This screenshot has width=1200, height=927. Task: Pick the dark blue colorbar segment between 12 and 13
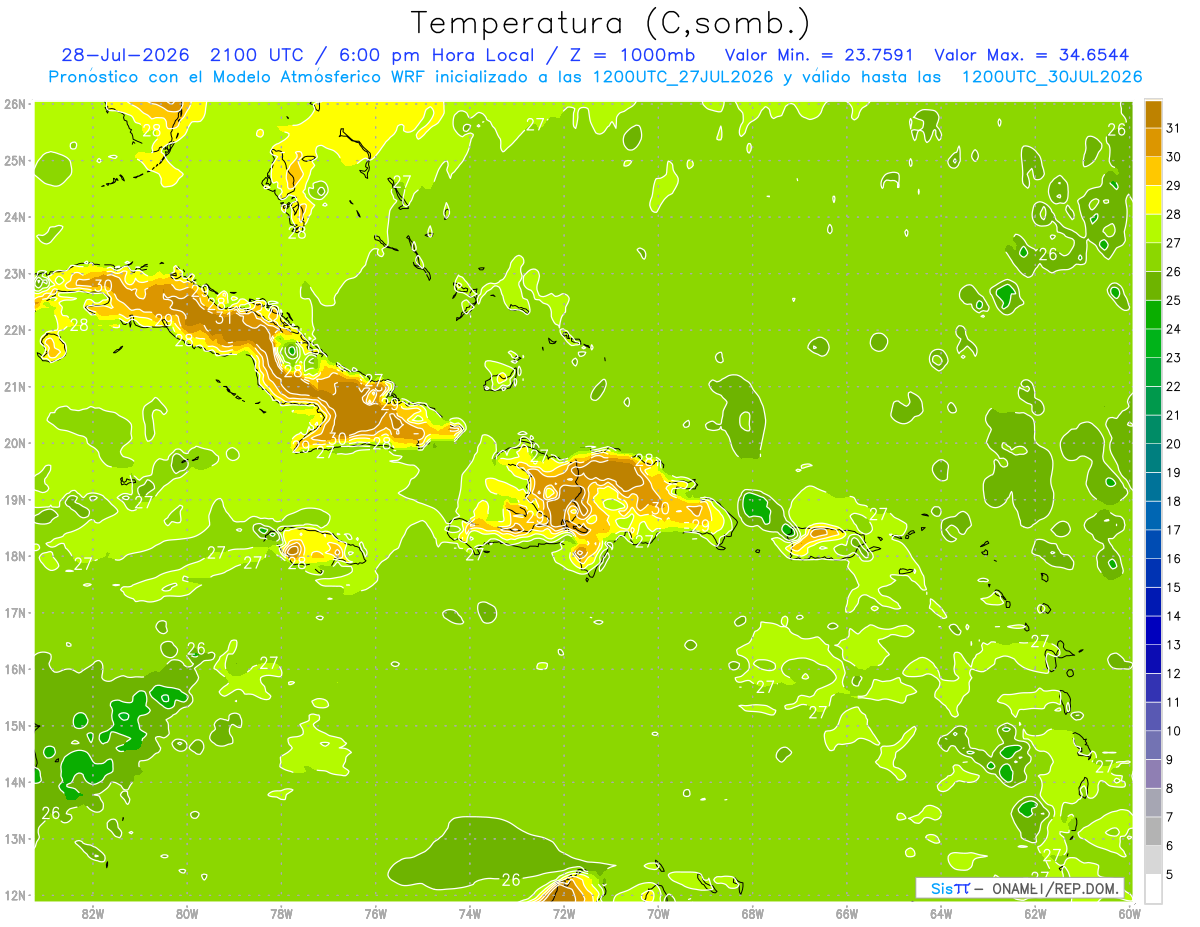[1153, 659]
